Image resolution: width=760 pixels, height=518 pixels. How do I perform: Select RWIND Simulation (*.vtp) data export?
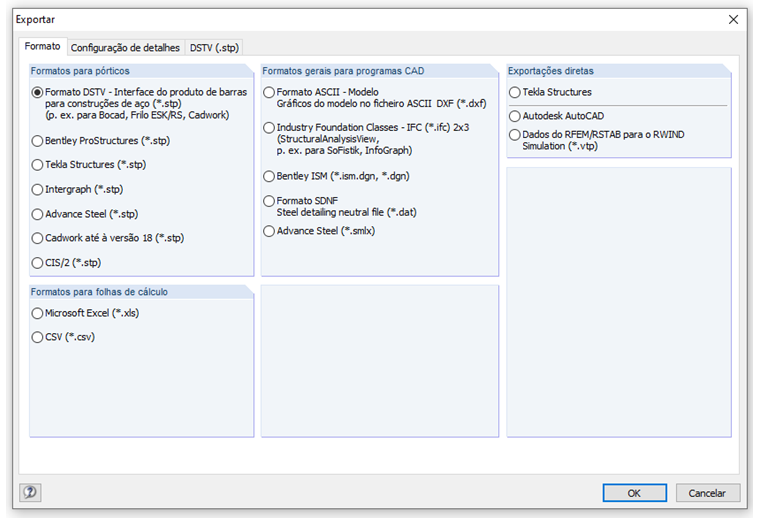515,134
